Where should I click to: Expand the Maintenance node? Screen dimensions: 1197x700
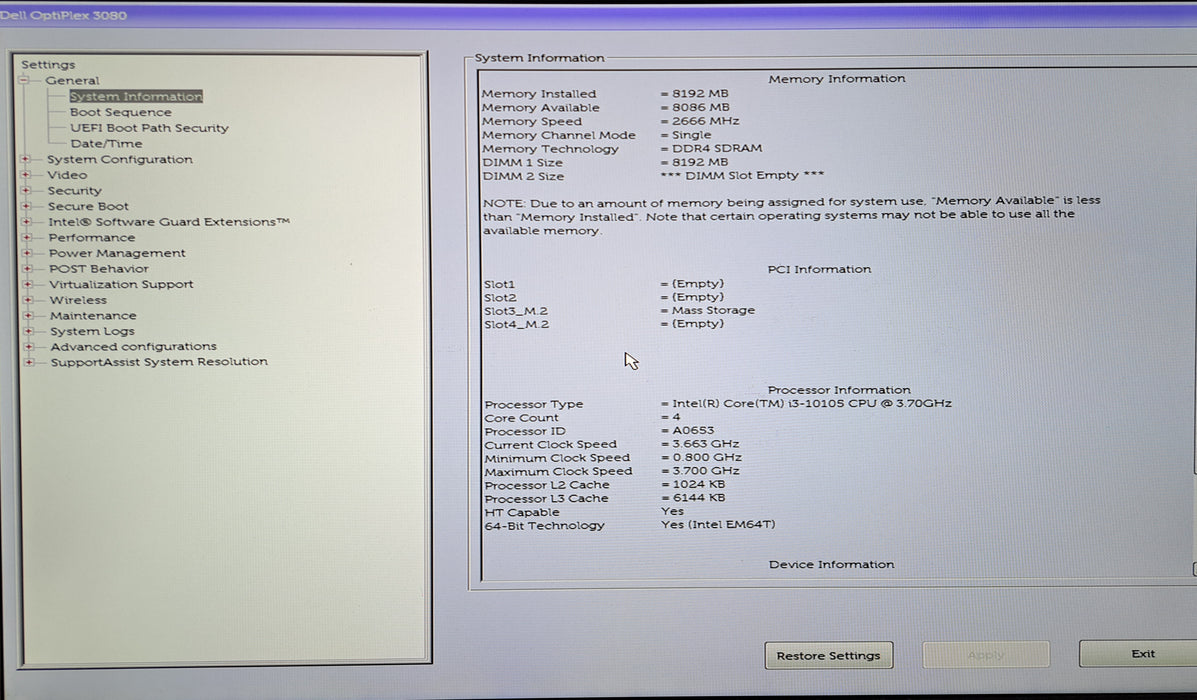pyautogui.click(x=28, y=315)
